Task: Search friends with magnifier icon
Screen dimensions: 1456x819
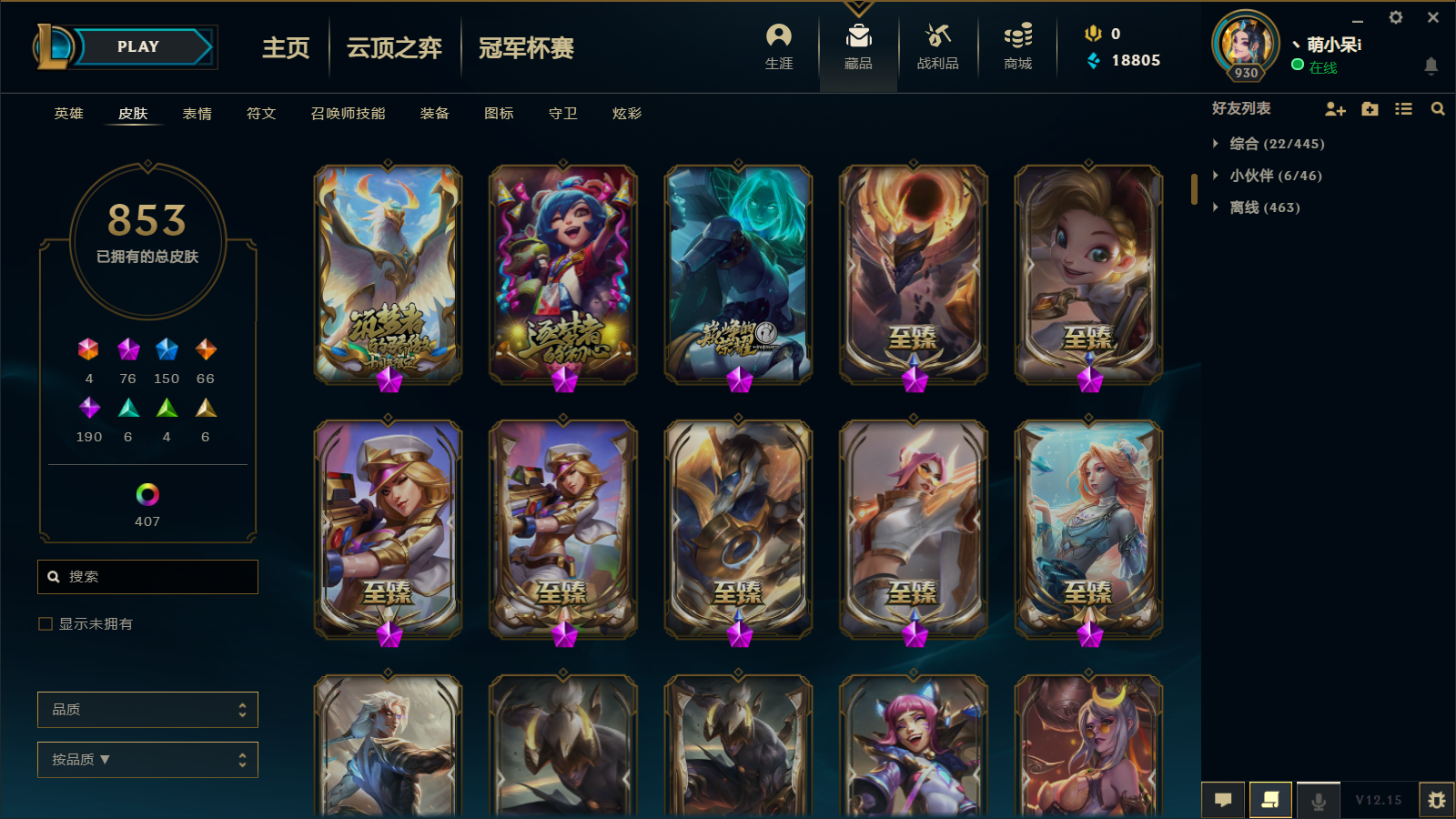Action: [1438, 109]
